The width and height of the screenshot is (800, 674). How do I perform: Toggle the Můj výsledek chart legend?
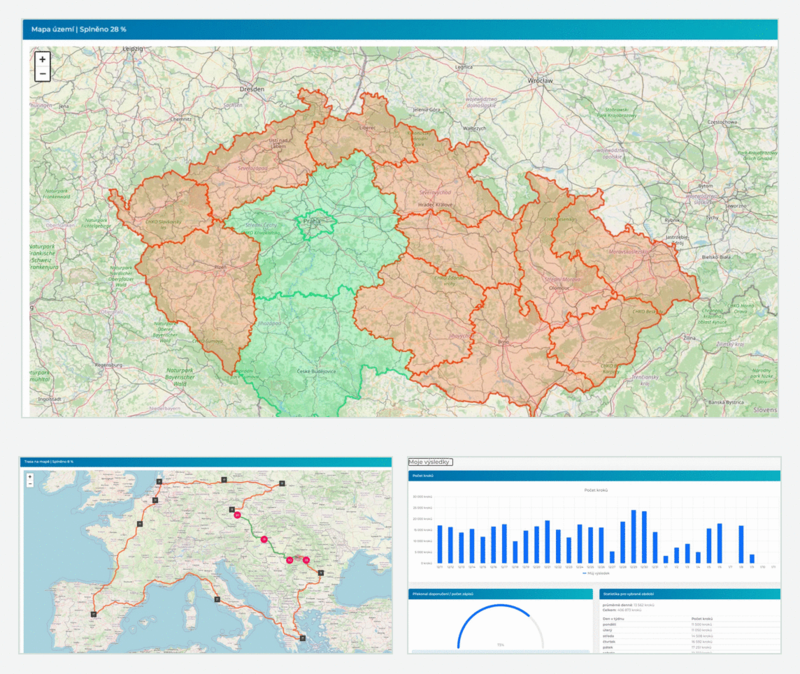click(596, 573)
